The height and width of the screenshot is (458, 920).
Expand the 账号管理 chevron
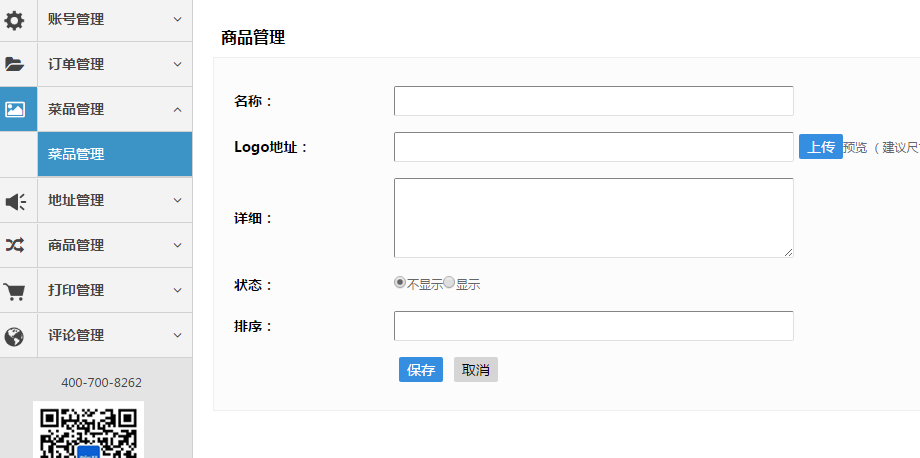(x=178, y=19)
